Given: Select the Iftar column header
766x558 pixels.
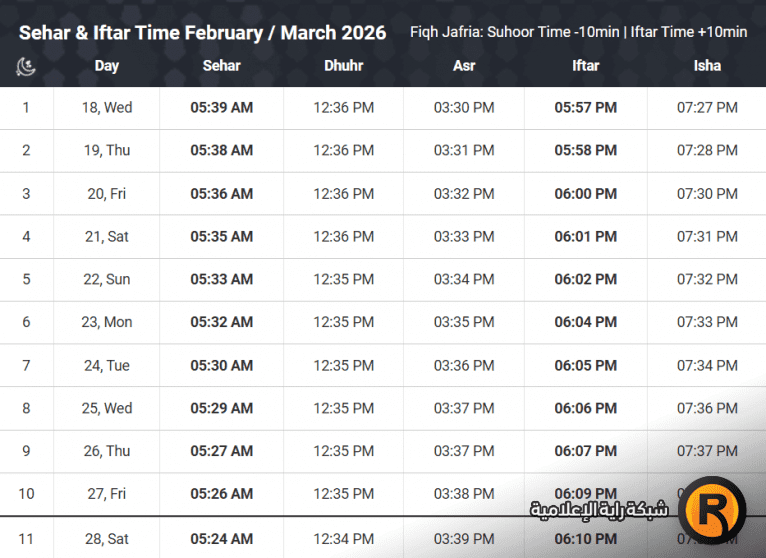Looking at the screenshot, I should [x=586, y=66].
